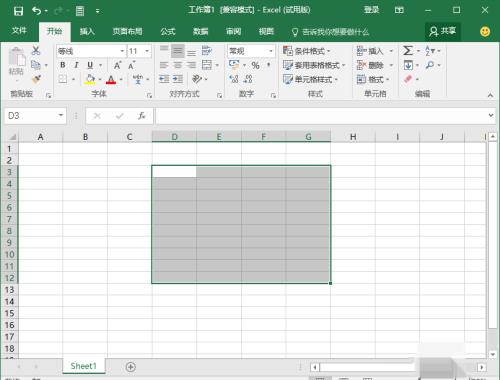
Task: Toggle italic formatting
Action: tap(76, 65)
